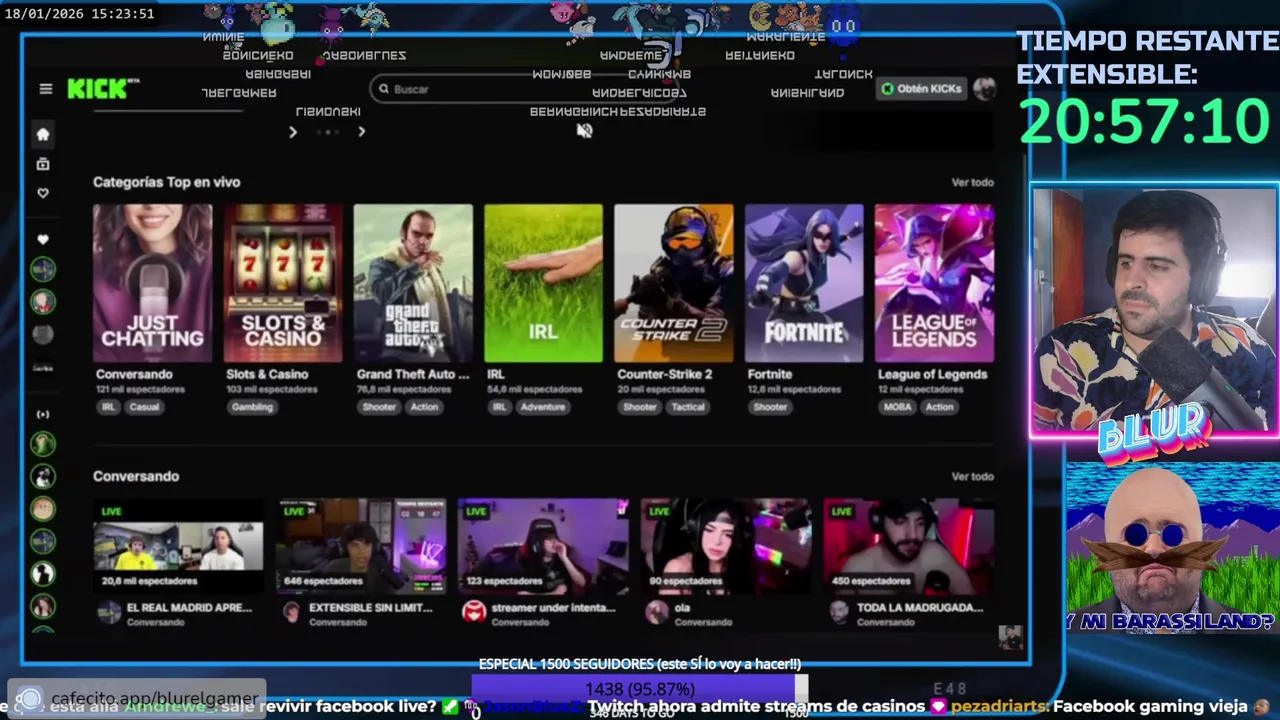Screen dimensions: 1280x720
Task: Open the Slots & Casino category cover
Action: [283, 283]
